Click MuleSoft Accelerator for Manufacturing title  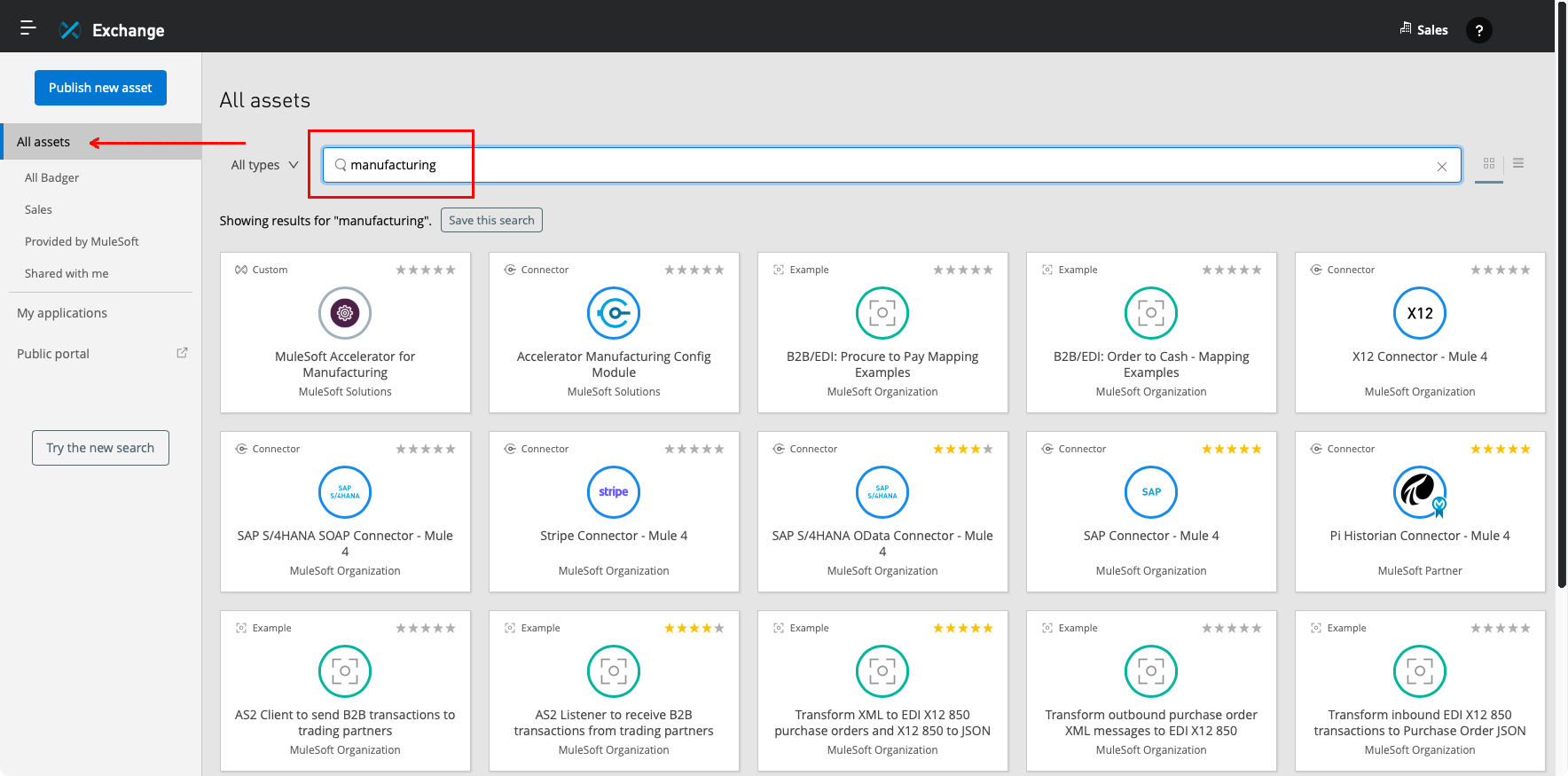[x=345, y=364]
